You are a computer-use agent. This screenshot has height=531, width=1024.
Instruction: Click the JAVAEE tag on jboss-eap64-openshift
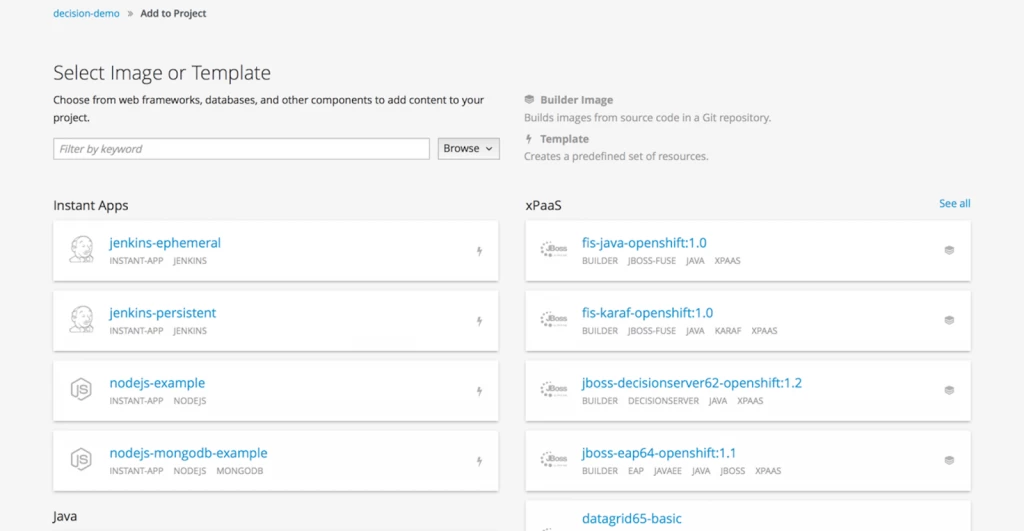667,470
